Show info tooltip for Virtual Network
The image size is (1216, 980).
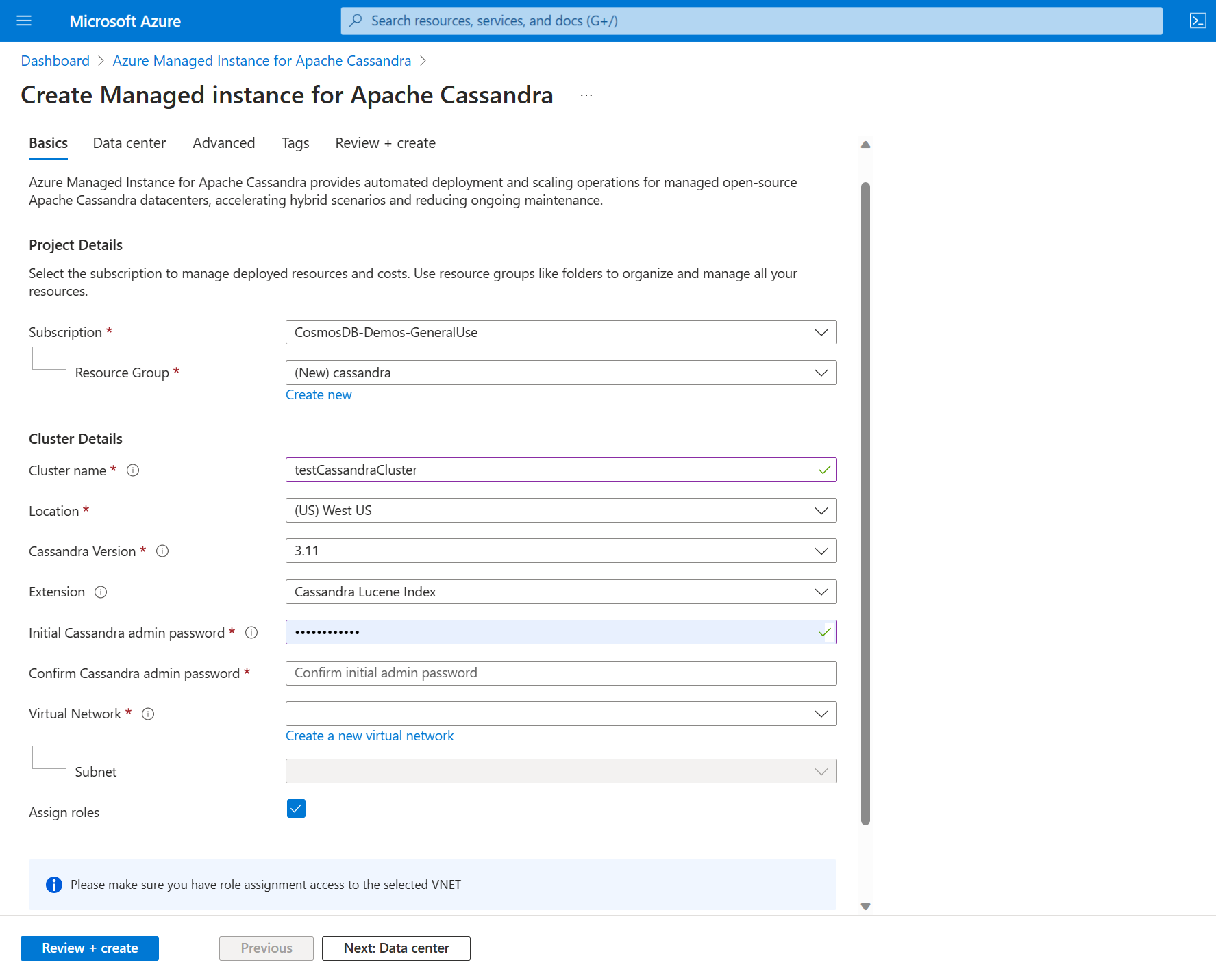click(148, 714)
